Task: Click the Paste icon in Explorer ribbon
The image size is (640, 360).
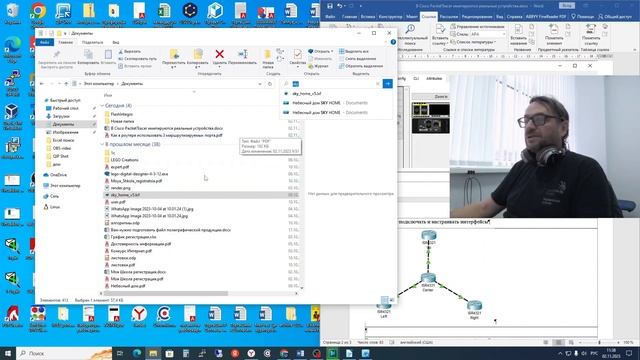Action: point(108,54)
